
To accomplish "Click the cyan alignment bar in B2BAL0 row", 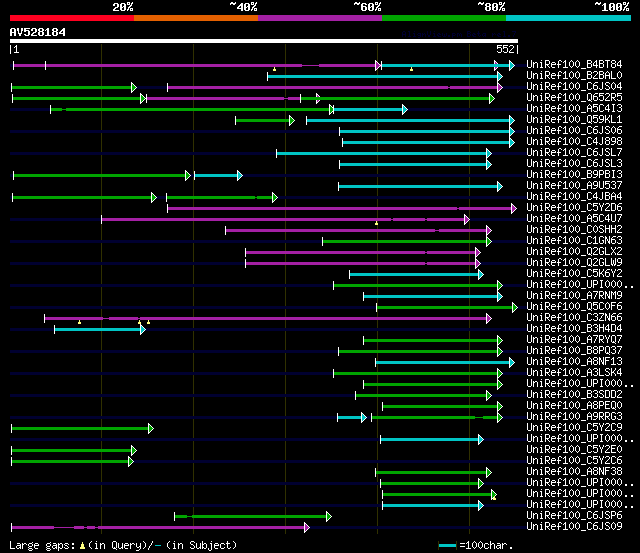I will click(385, 76).
